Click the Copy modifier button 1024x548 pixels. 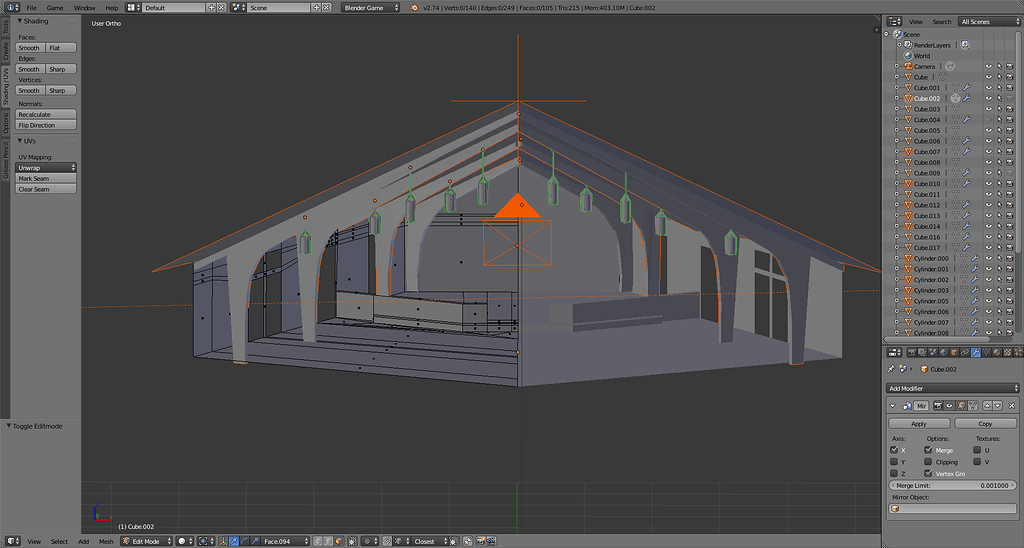coord(985,423)
